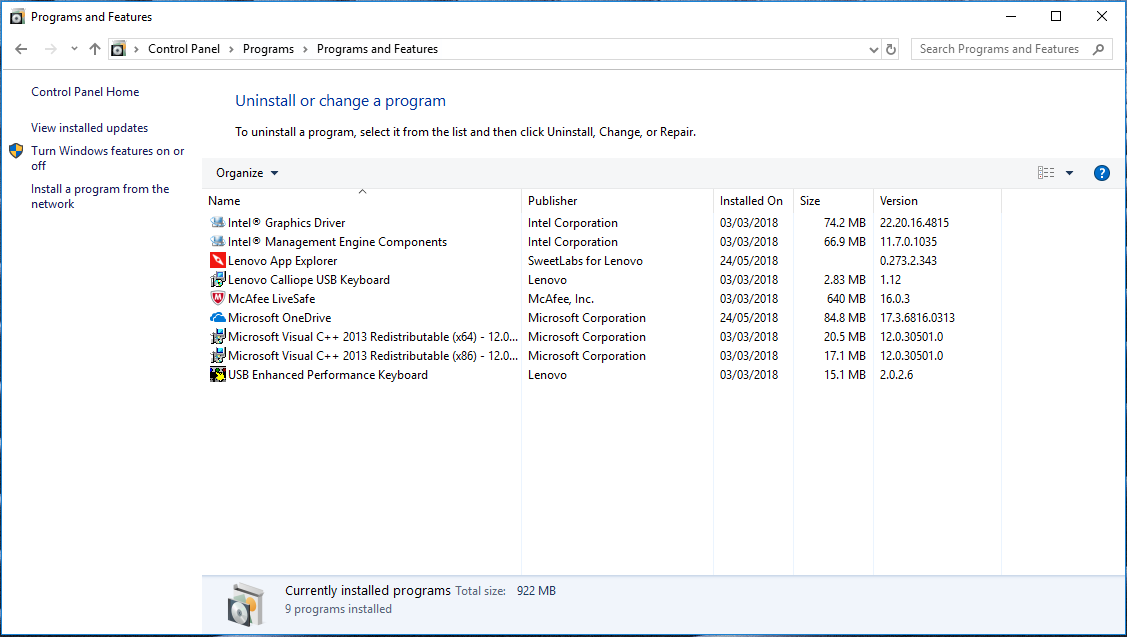Screen dimensions: 1127x637
Task: Sort by the Installed On column
Action: [753, 201]
